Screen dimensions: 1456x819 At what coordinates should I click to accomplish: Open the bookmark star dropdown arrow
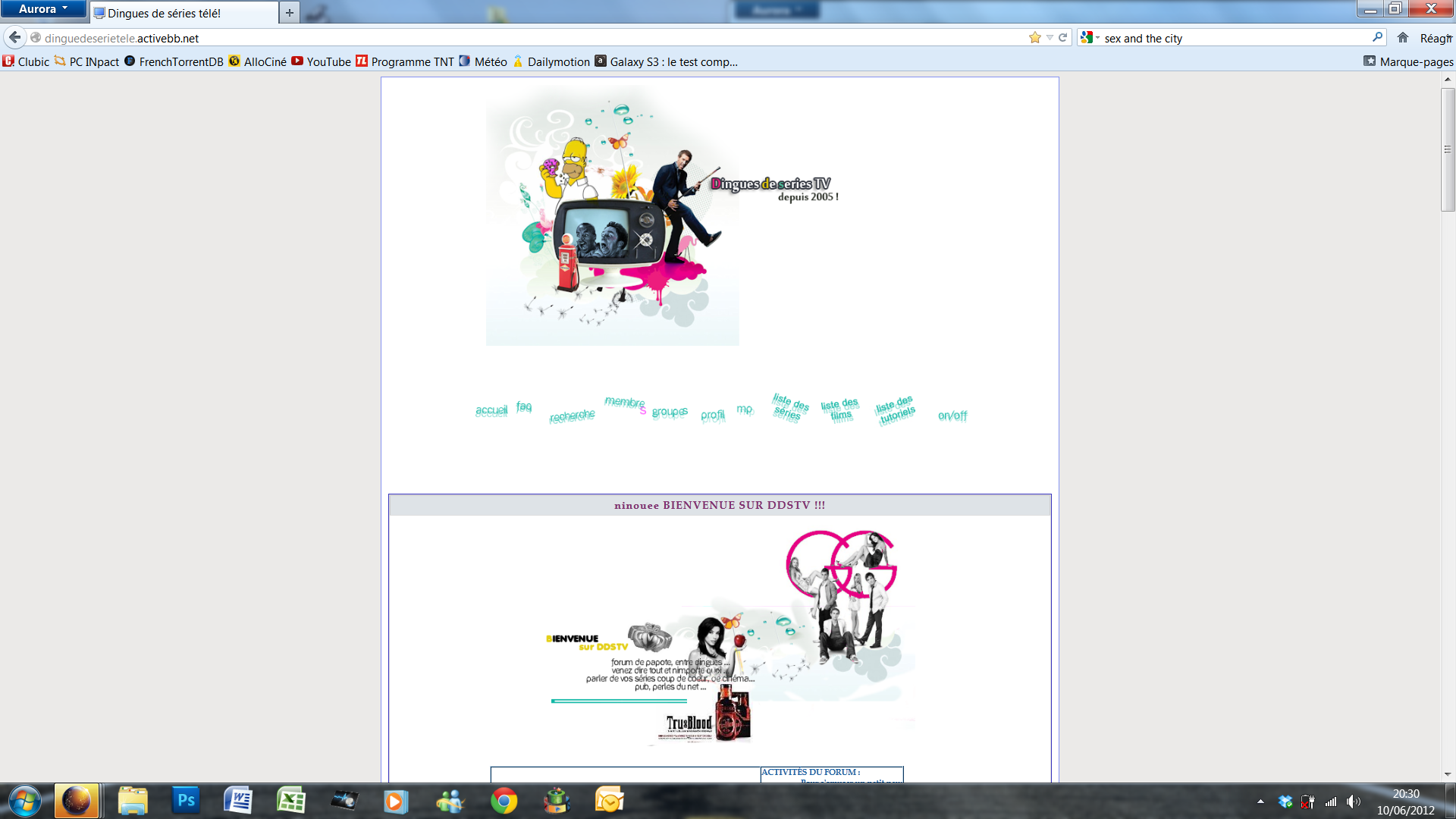[1050, 38]
